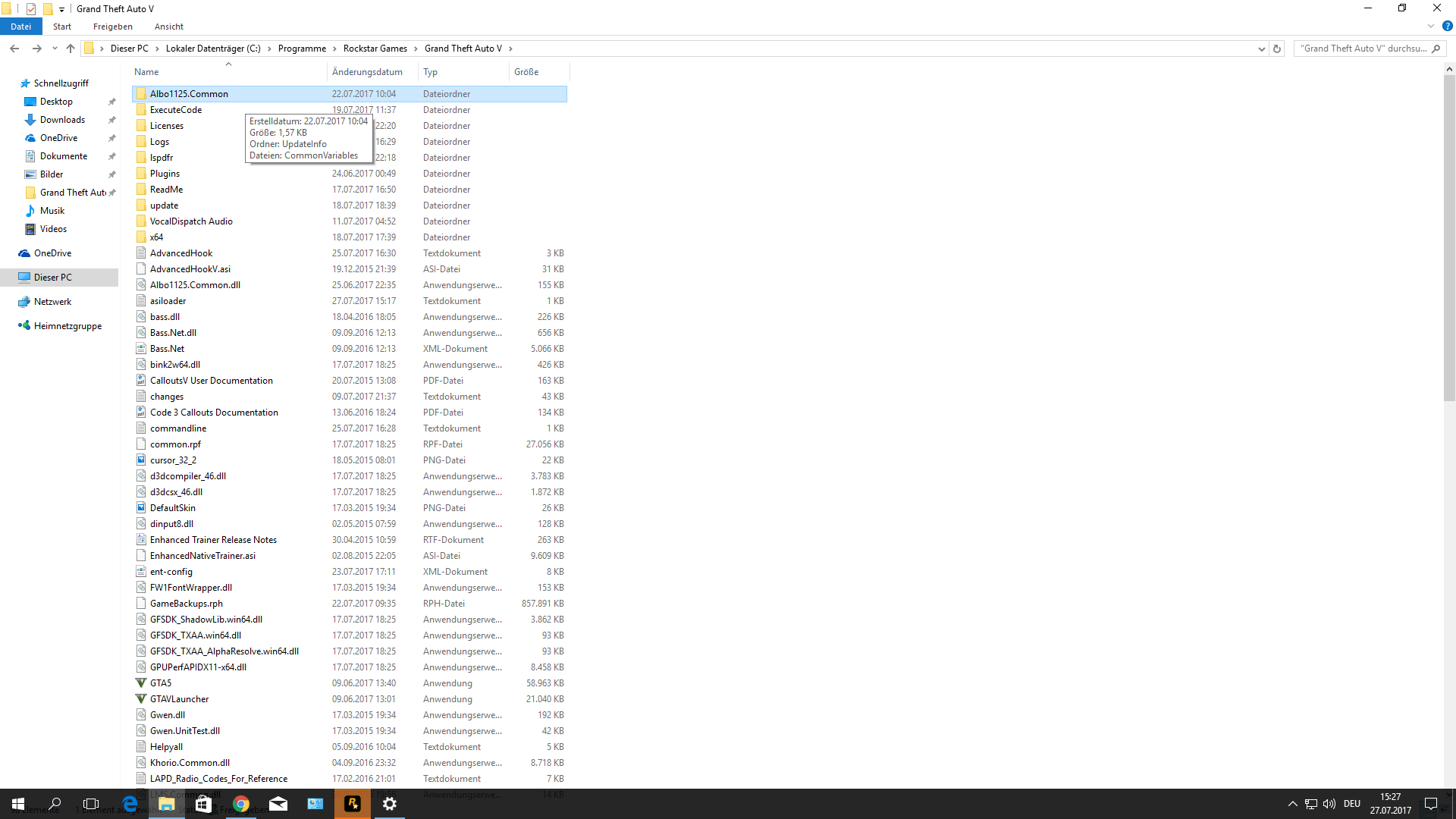1456x819 pixels.
Task: Open the address bar history dropdown
Action: pyautogui.click(x=1261, y=49)
